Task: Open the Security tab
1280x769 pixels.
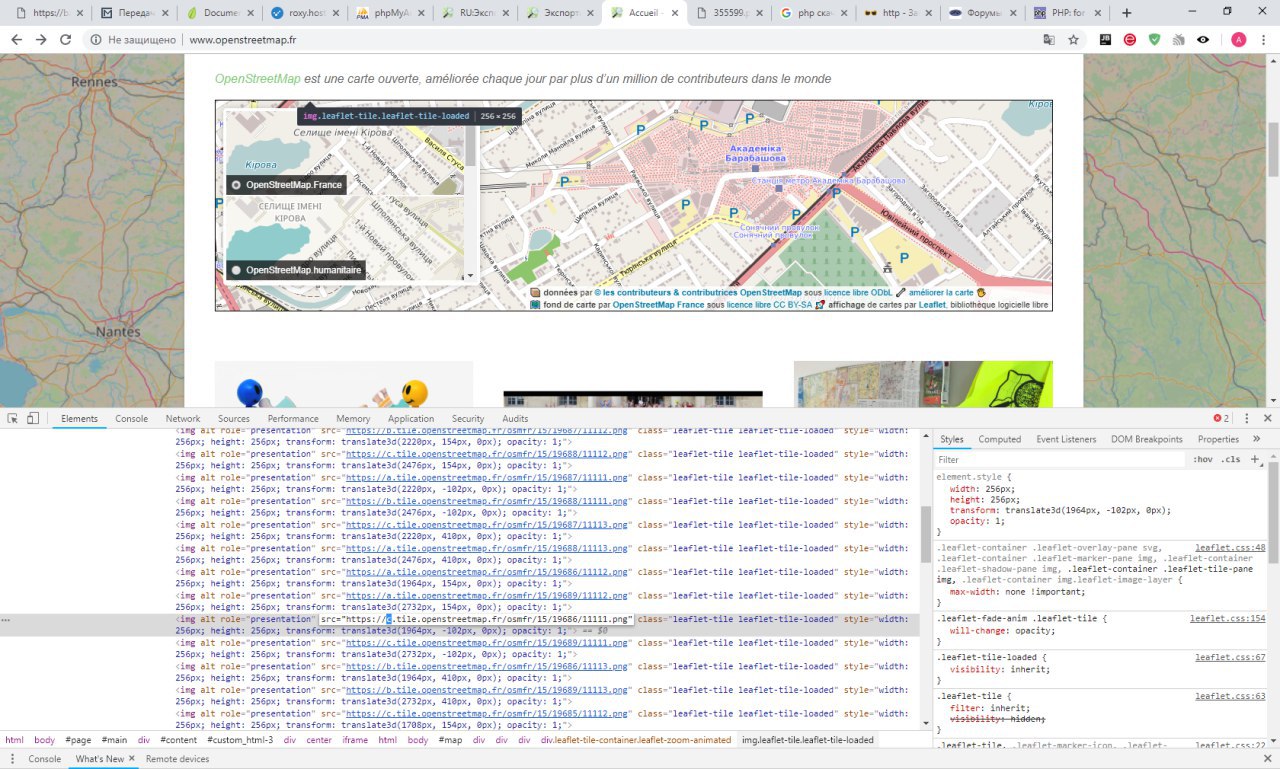Action: [468, 419]
